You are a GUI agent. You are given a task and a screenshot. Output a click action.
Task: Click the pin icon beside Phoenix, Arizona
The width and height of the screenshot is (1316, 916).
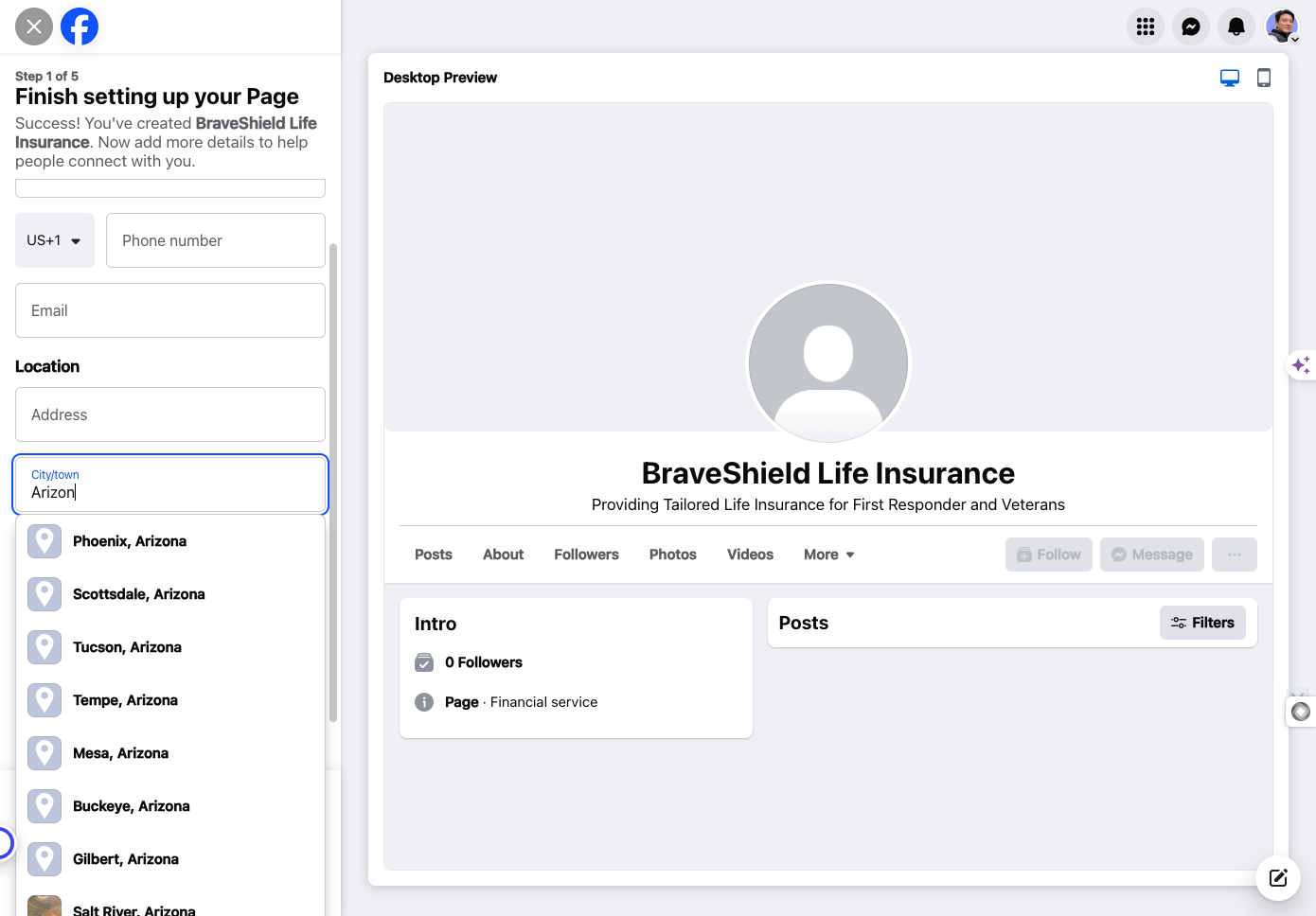coord(44,541)
